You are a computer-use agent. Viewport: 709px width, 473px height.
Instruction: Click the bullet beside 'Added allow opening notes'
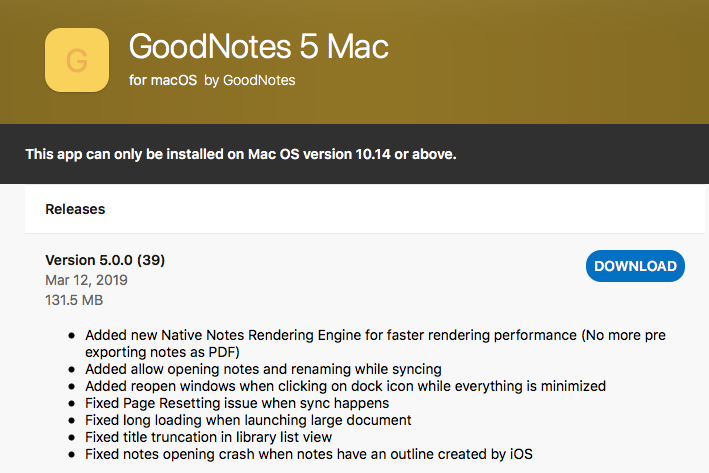(x=70, y=369)
